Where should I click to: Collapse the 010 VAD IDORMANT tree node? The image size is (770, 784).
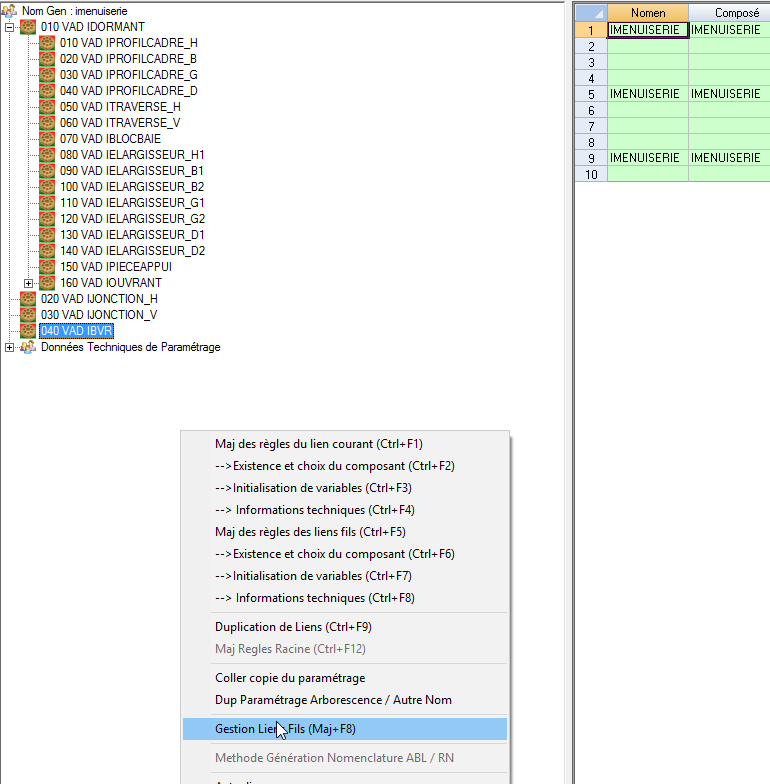[10, 27]
